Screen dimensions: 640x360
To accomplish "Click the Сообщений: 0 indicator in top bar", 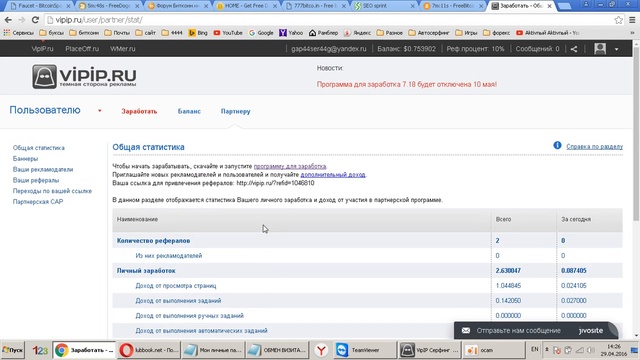I will pos(537,49).
